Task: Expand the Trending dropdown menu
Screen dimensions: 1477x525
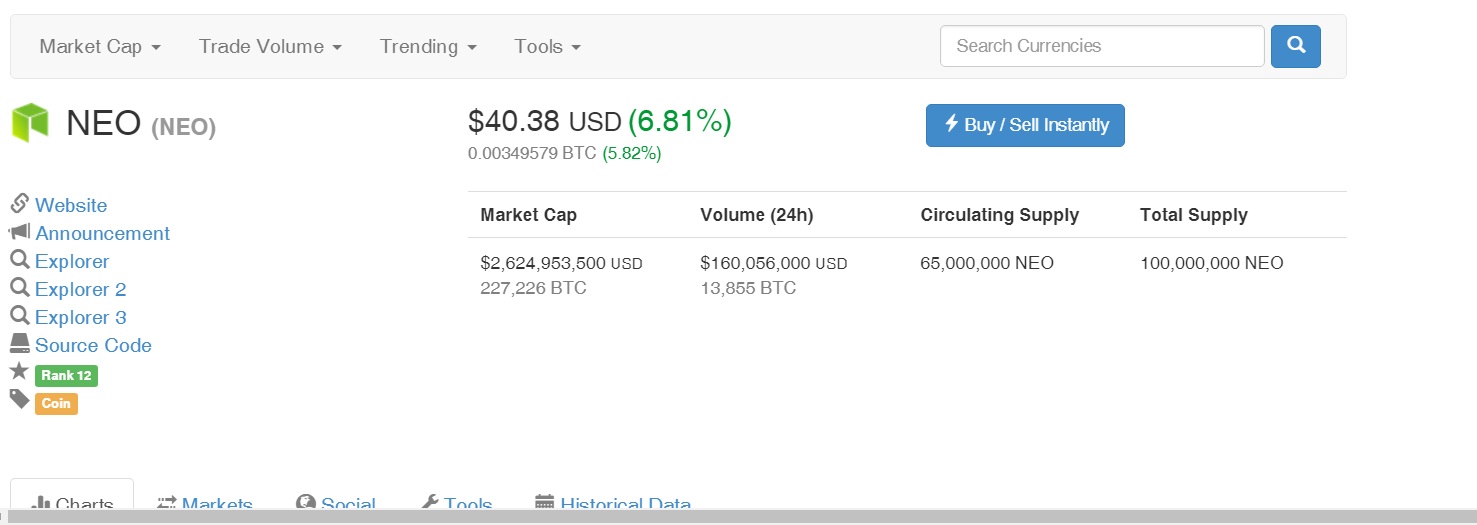Action: tap(428, 46)
